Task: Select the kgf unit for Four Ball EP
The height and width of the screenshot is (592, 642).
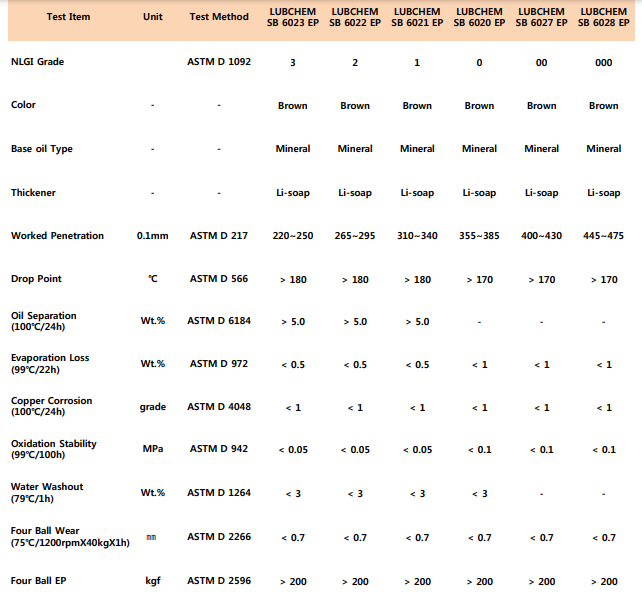Action: click(x=153, y=580)
